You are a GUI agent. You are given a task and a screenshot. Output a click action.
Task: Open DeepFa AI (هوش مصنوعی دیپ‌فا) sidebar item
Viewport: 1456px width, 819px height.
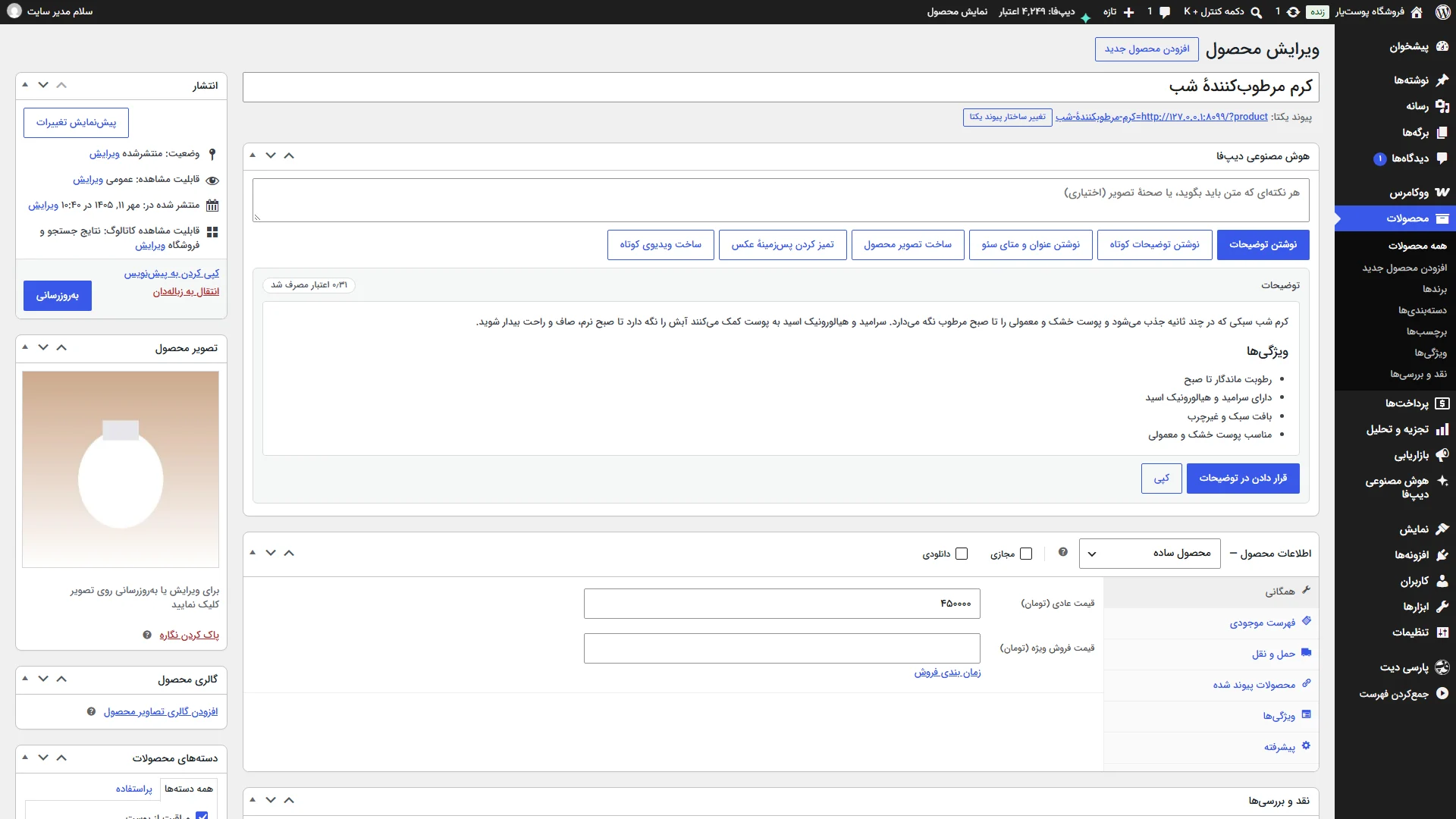1395,488
